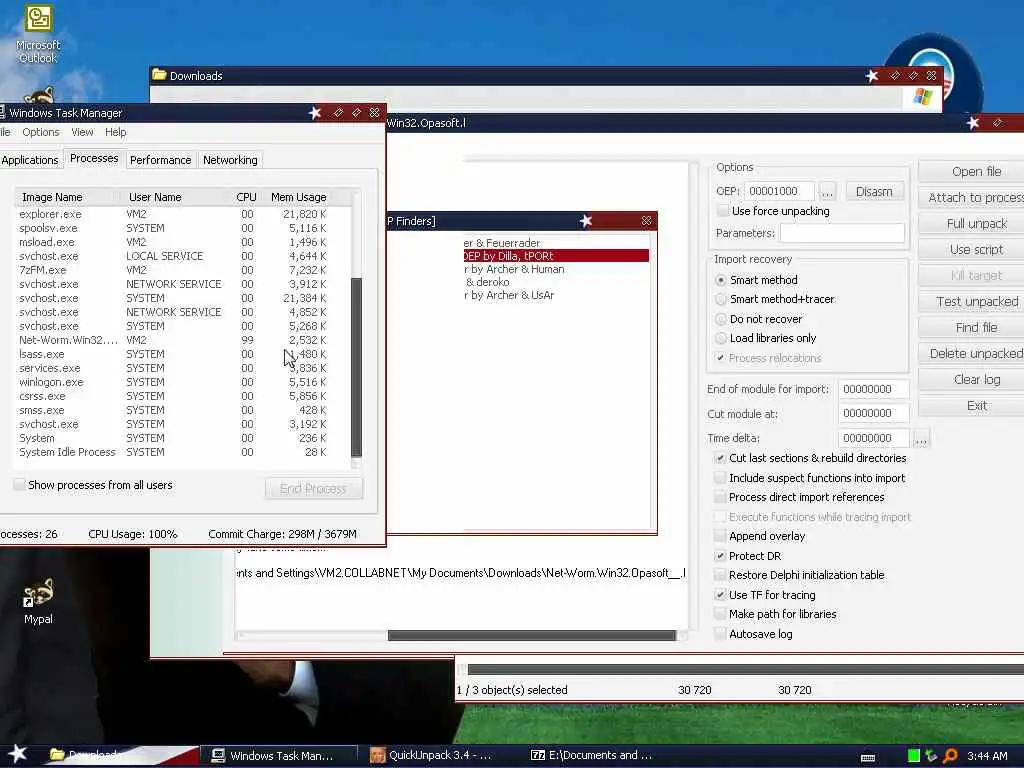
Task: Switch to the Performance tab
Action: pos(161,160)
